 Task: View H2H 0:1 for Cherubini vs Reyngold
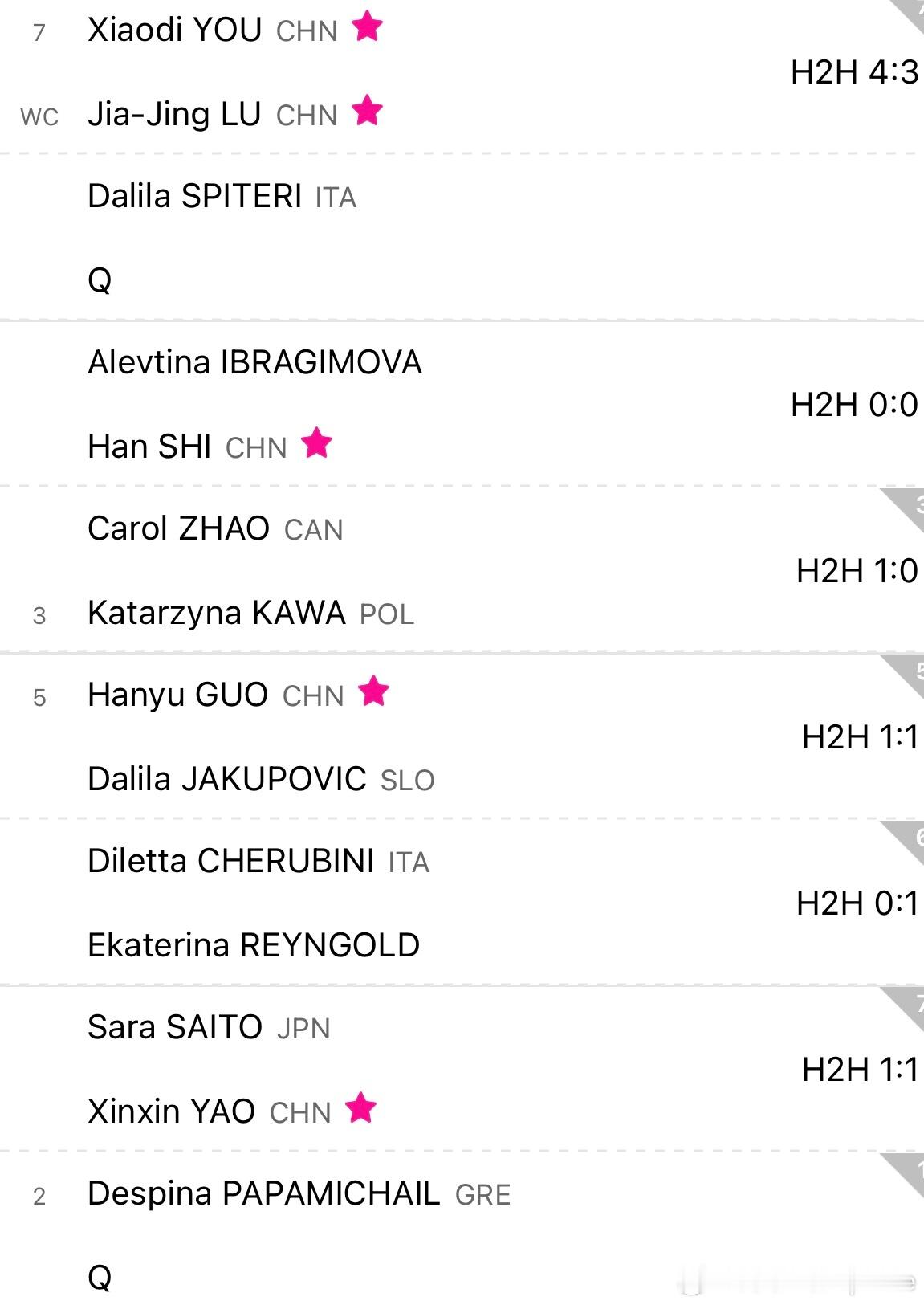tap(857, 903)
